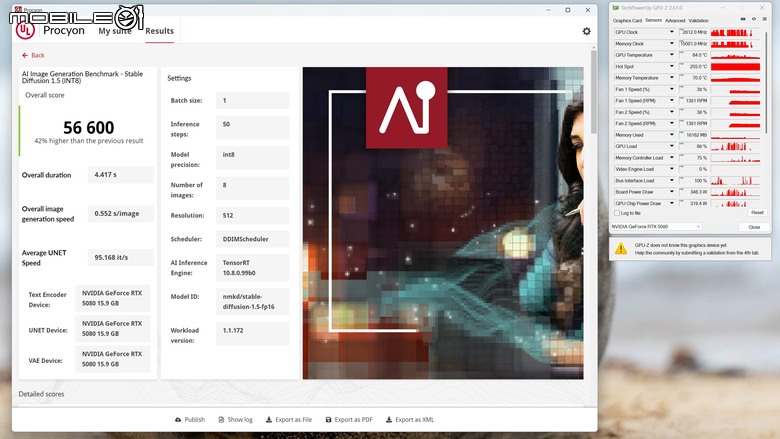Open the My suite tab

coord(115,31)
